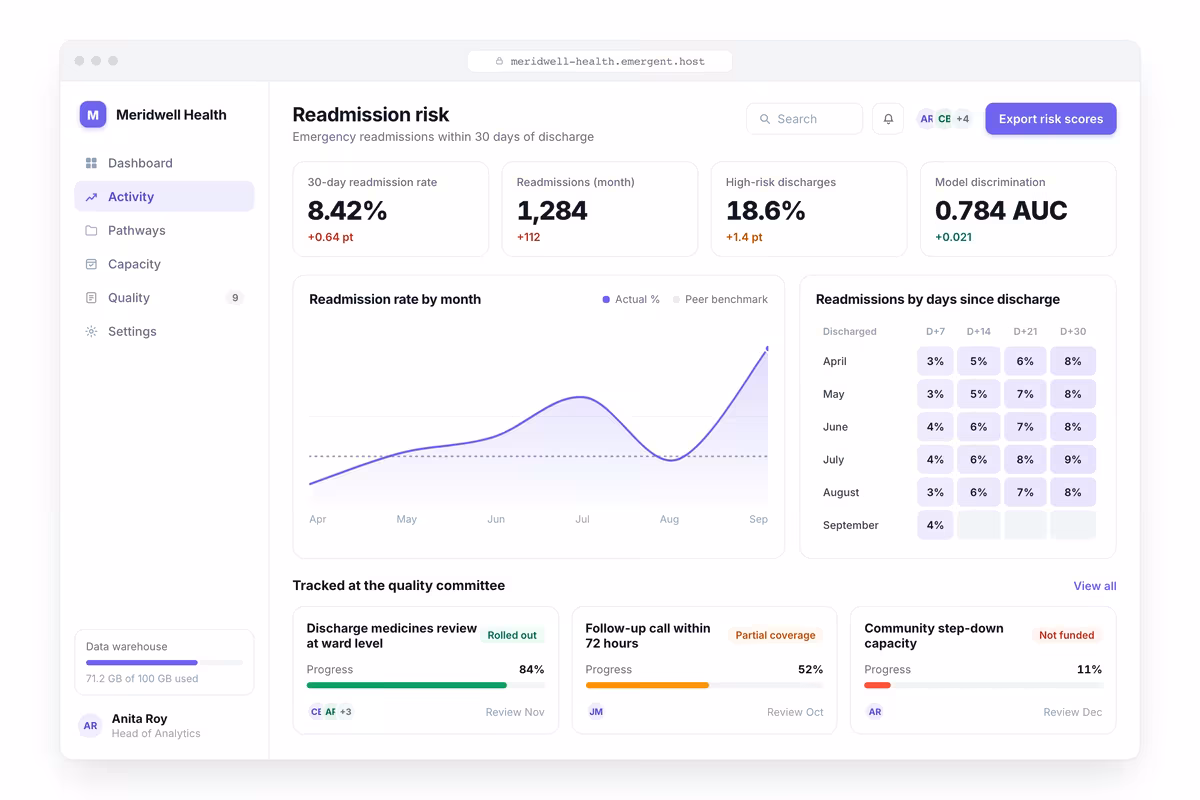Click the Community step-down 11% progress bar
This screenshot has width=1200, height=800.
coord(983,686)
